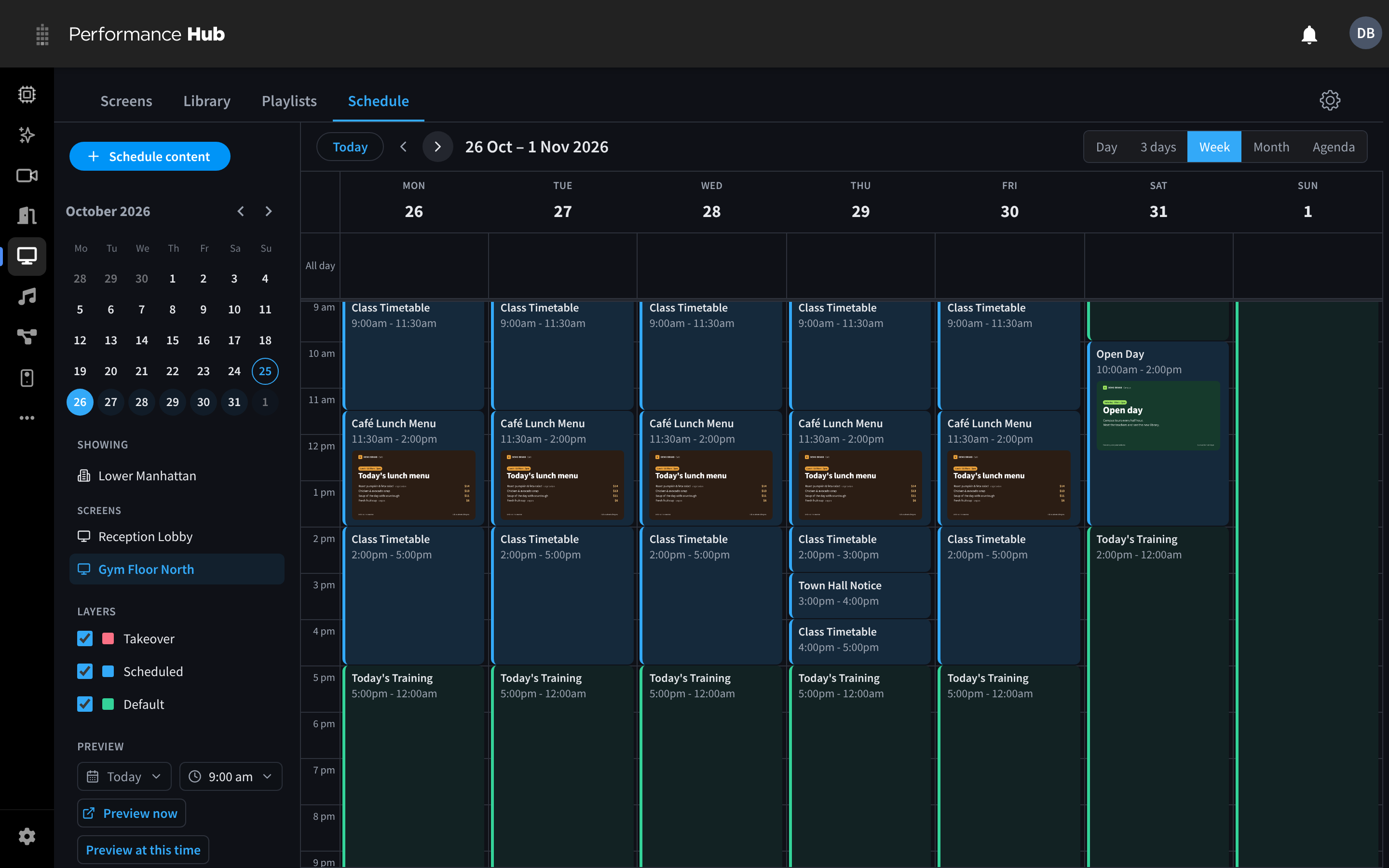Open Monday's Café Lunch Menu thumbnail

pyautogui.click(x=413, y=485)
